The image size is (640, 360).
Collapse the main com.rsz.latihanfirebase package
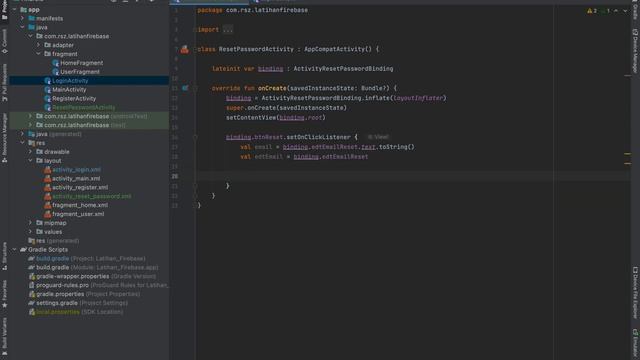pyautogui.click(x=31, y=36)
